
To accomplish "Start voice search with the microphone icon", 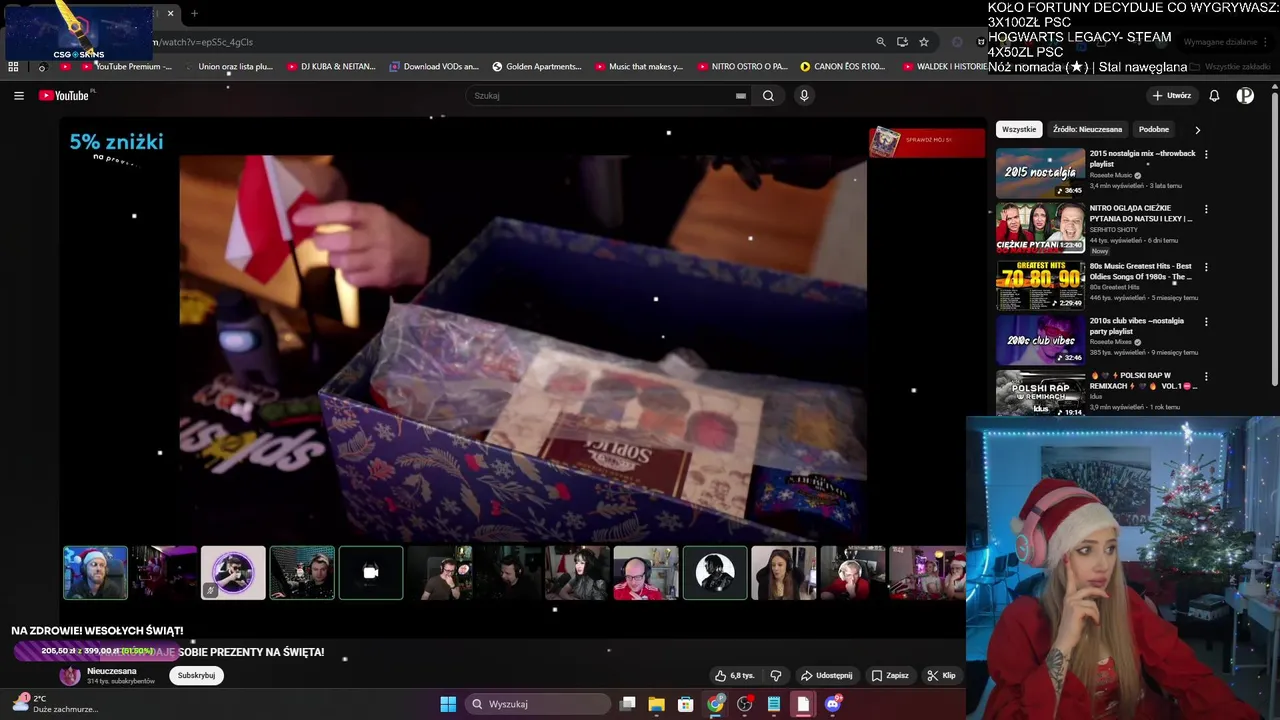I will coord(804,96).
